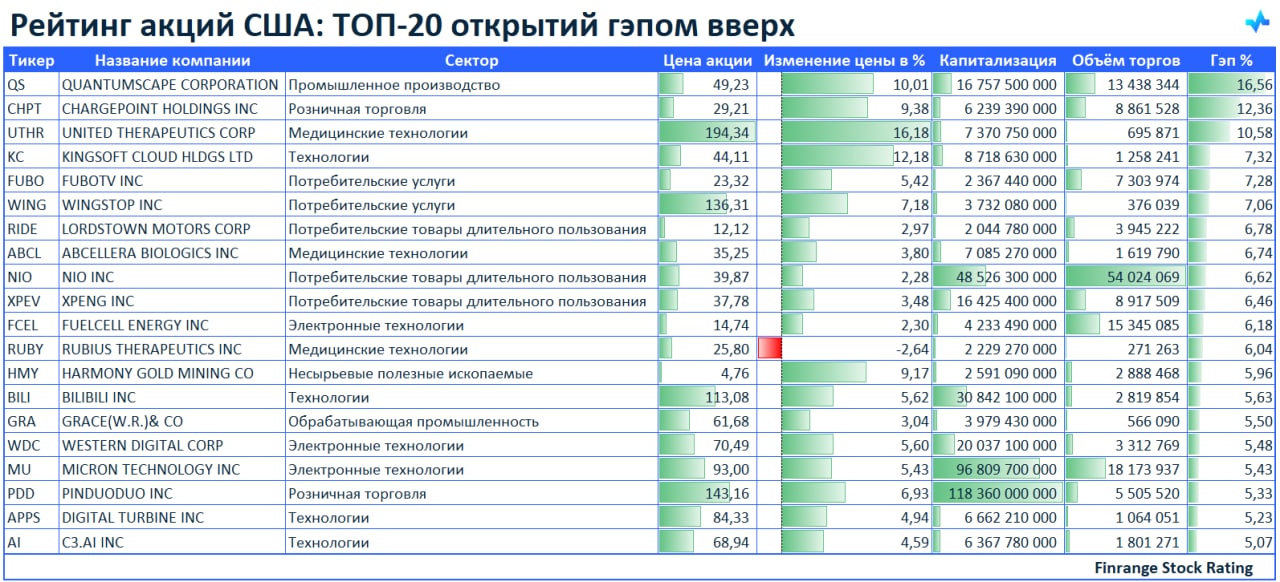1280x582 pixels.
Task: Click company name KINGSOFT CLOUD HLDGS LTD
Action: 157,157
